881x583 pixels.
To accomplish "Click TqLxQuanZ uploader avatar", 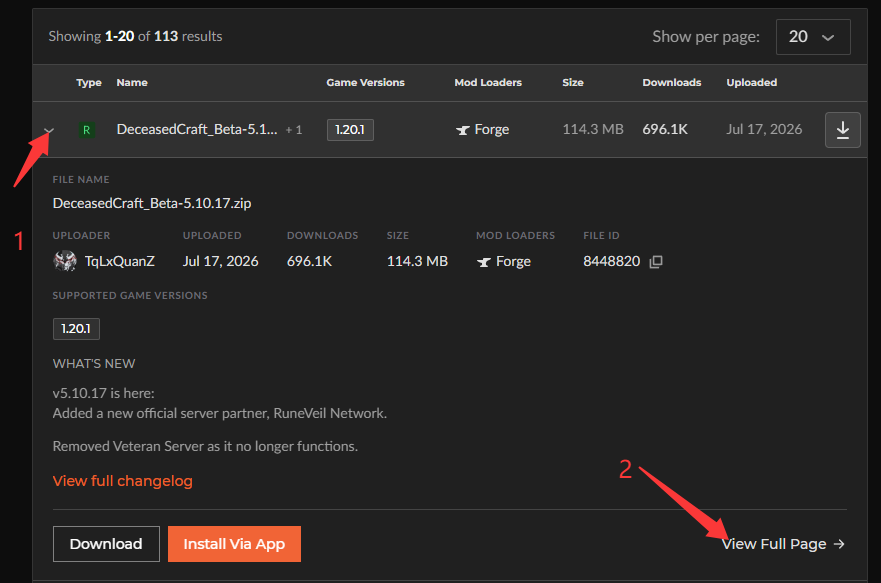I will [65, 261].
